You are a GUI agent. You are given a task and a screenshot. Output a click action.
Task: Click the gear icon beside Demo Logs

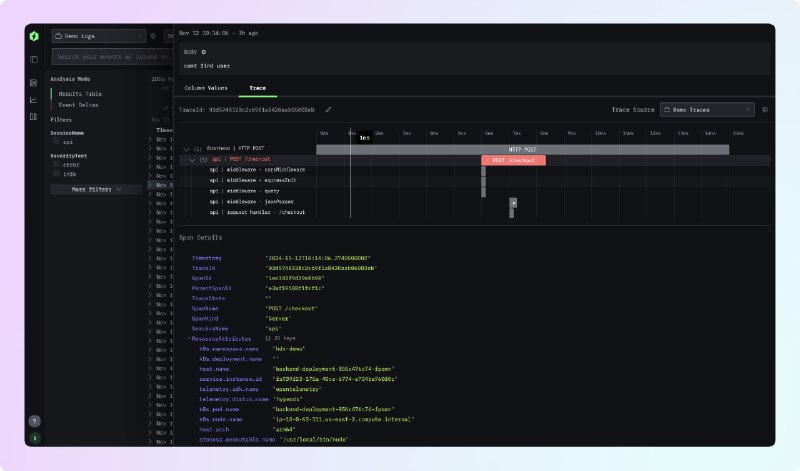click(153, 36)
